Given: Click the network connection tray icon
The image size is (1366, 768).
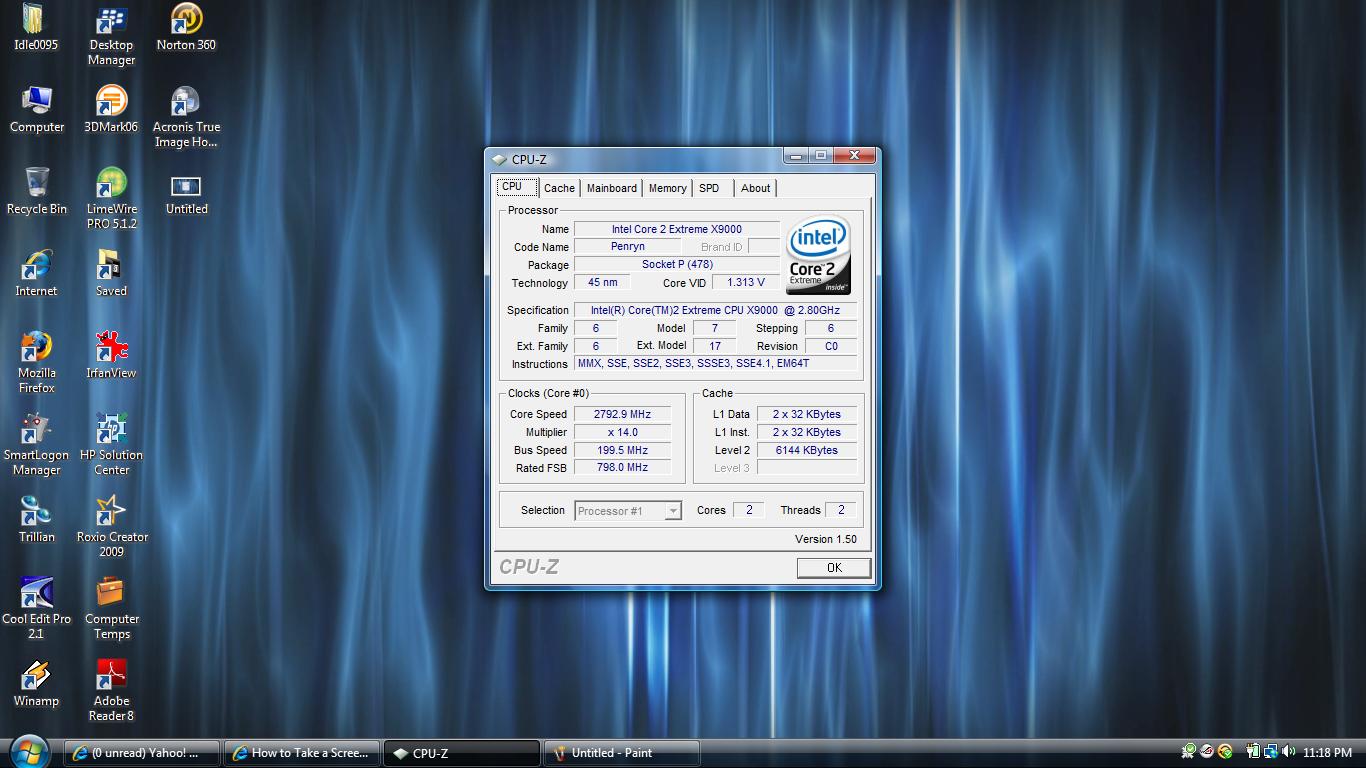Looking at the screenshot, I should [x=1270, y=752].
